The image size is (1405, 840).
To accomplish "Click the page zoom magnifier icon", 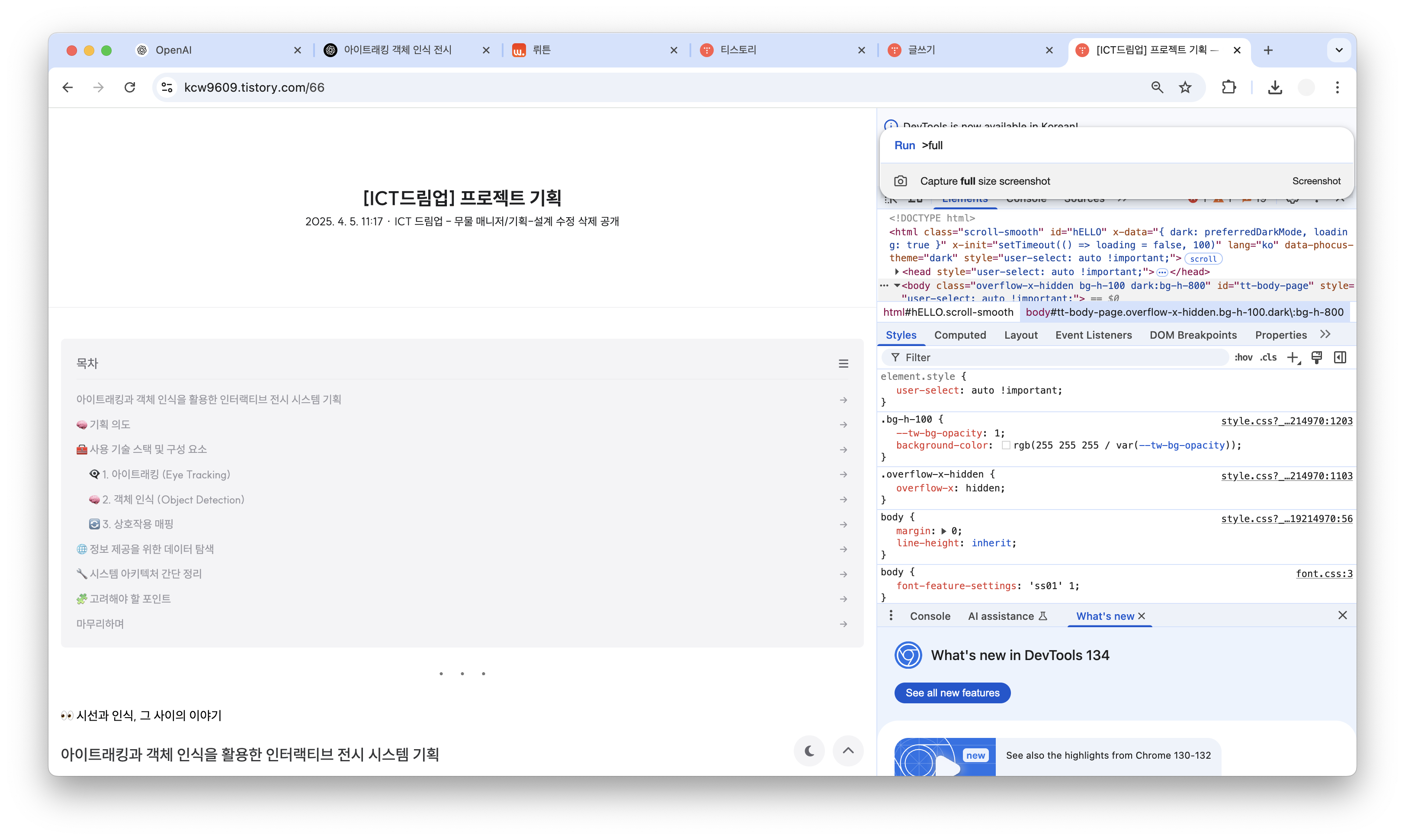I will click(1157, 87).
